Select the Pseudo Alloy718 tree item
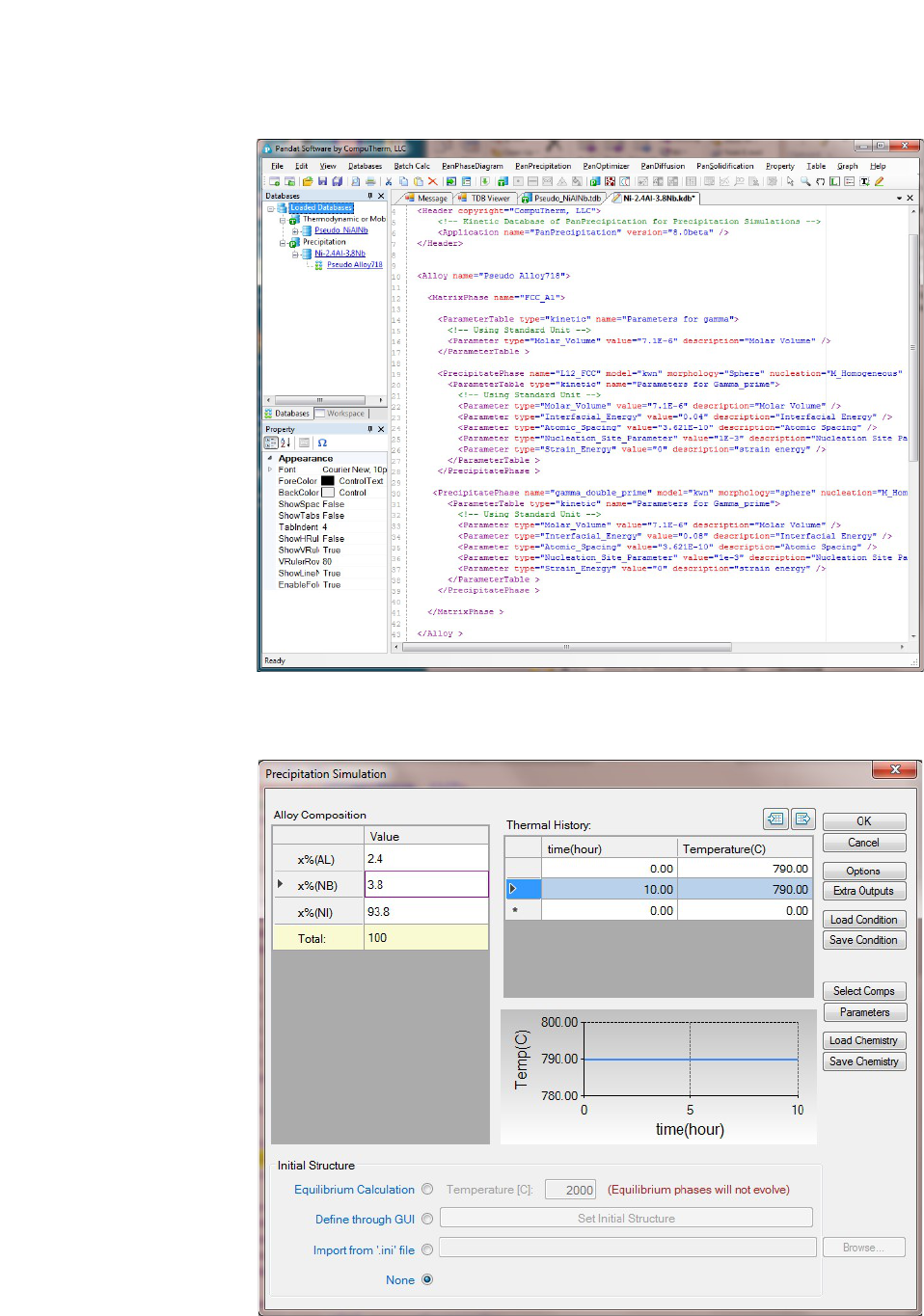The width and height of the screenshot is (924, 1316). pos(354,265)
